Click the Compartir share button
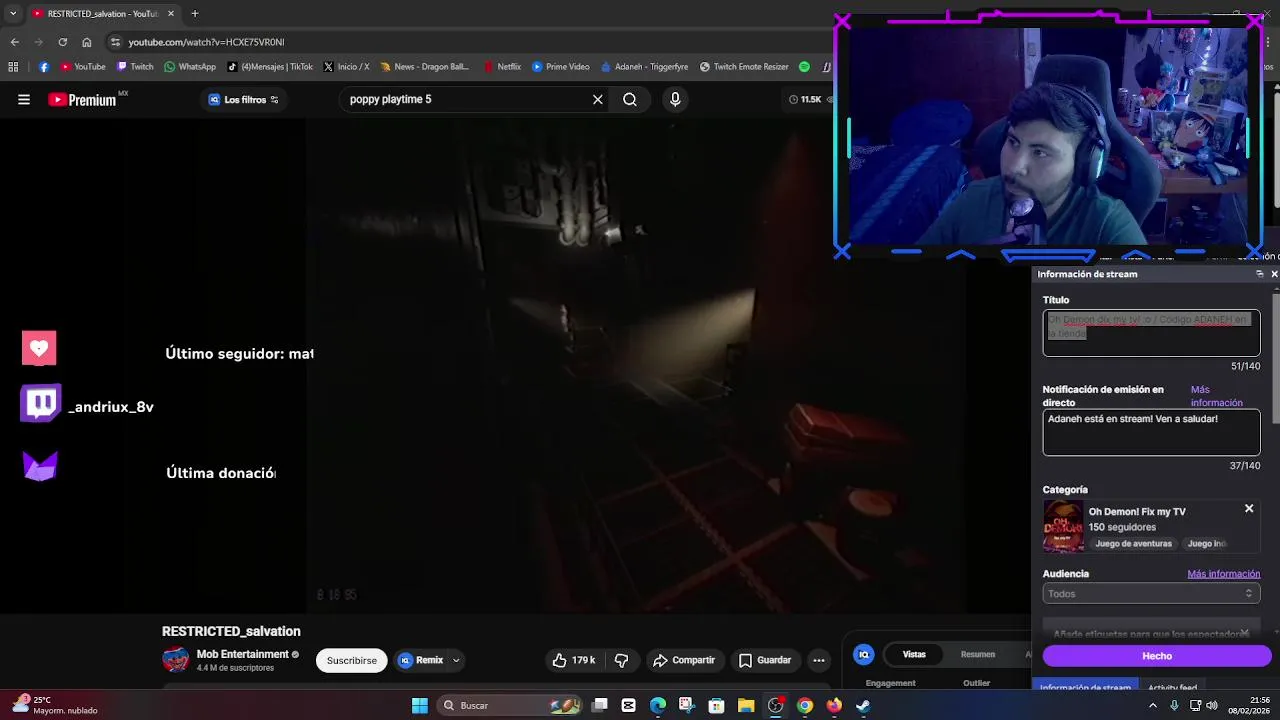The image size is (1280, 720). (x=684, y=660)
